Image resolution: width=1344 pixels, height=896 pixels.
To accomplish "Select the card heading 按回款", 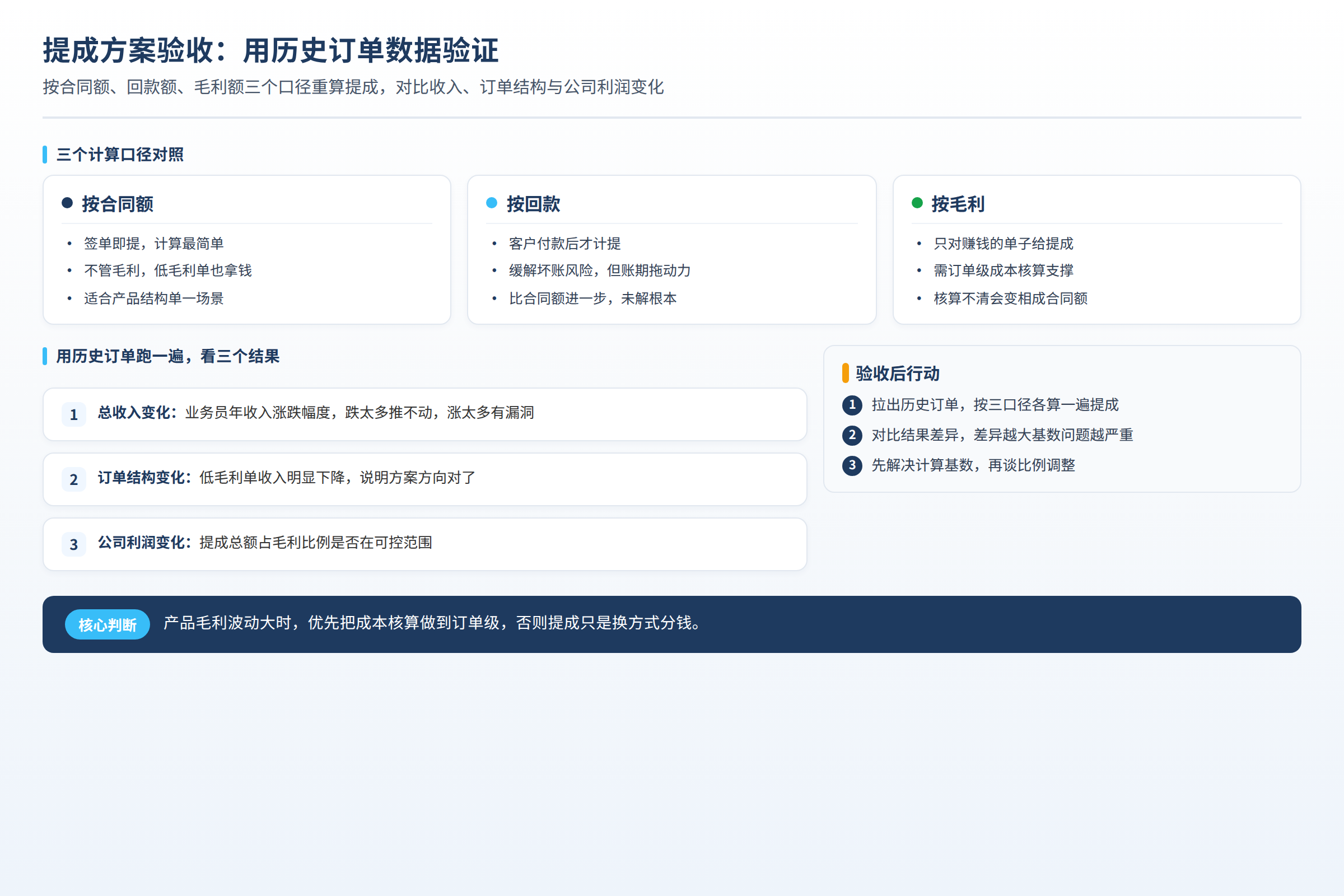I will [x=533, y=204].
